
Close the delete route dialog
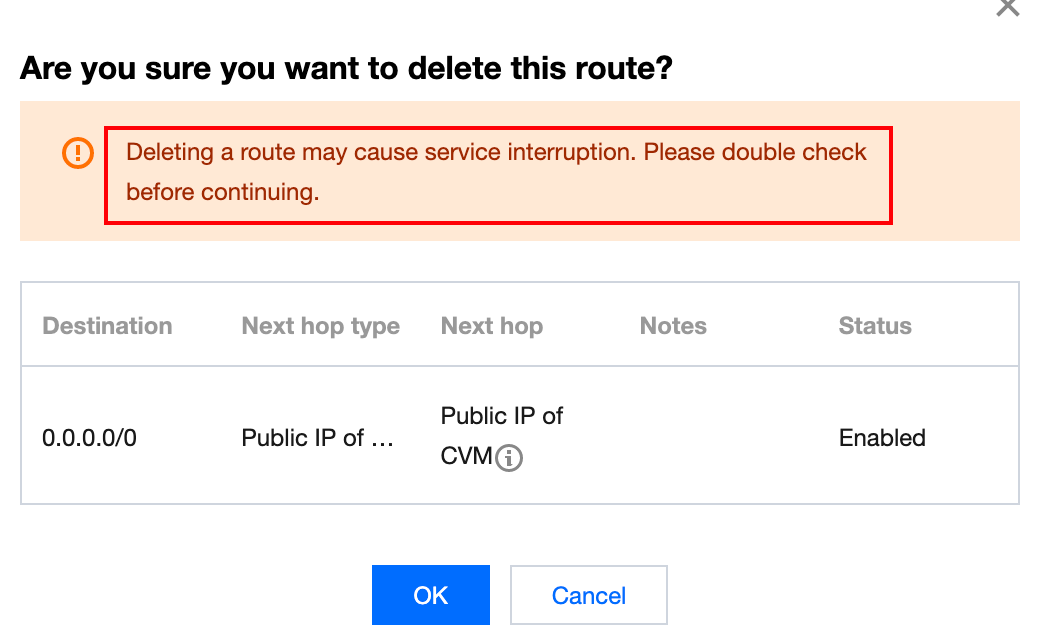(1007, 7)
